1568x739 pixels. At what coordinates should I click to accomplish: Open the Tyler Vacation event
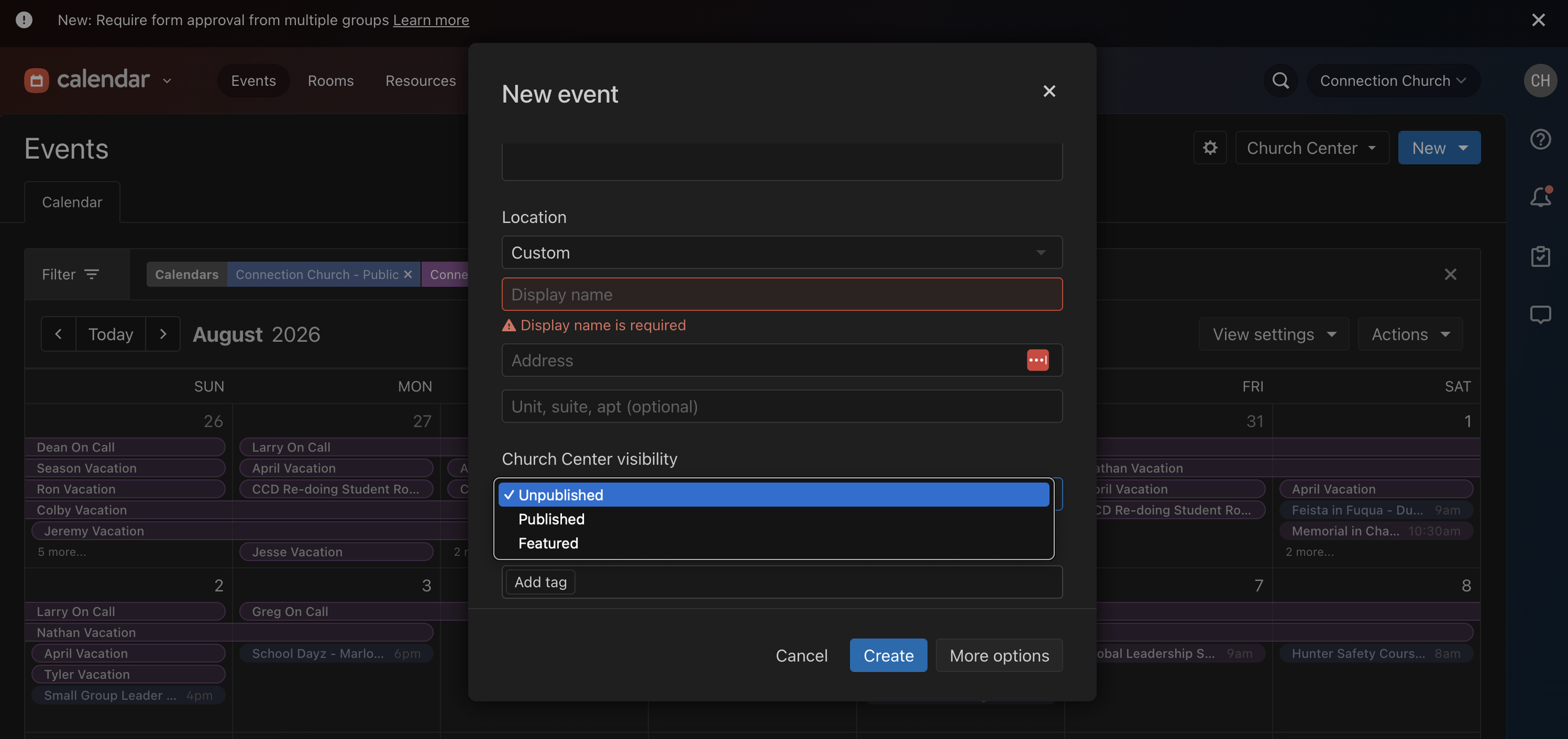point(128,674)
